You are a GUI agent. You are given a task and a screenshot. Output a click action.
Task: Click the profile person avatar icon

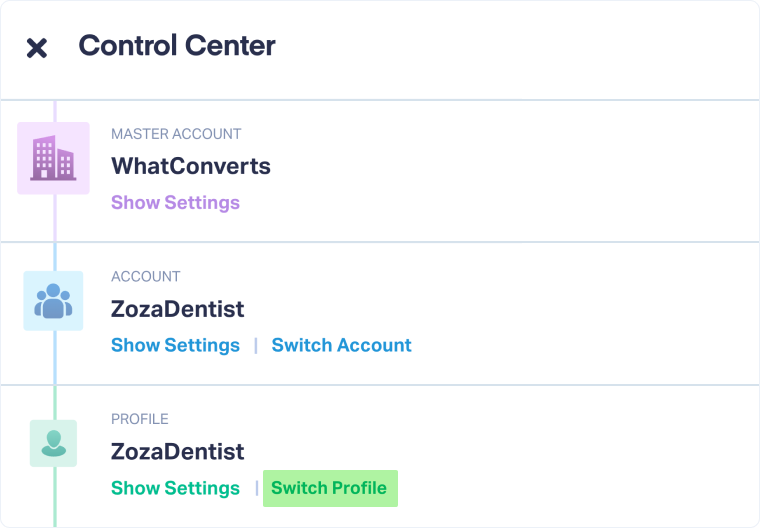(53, 443)
